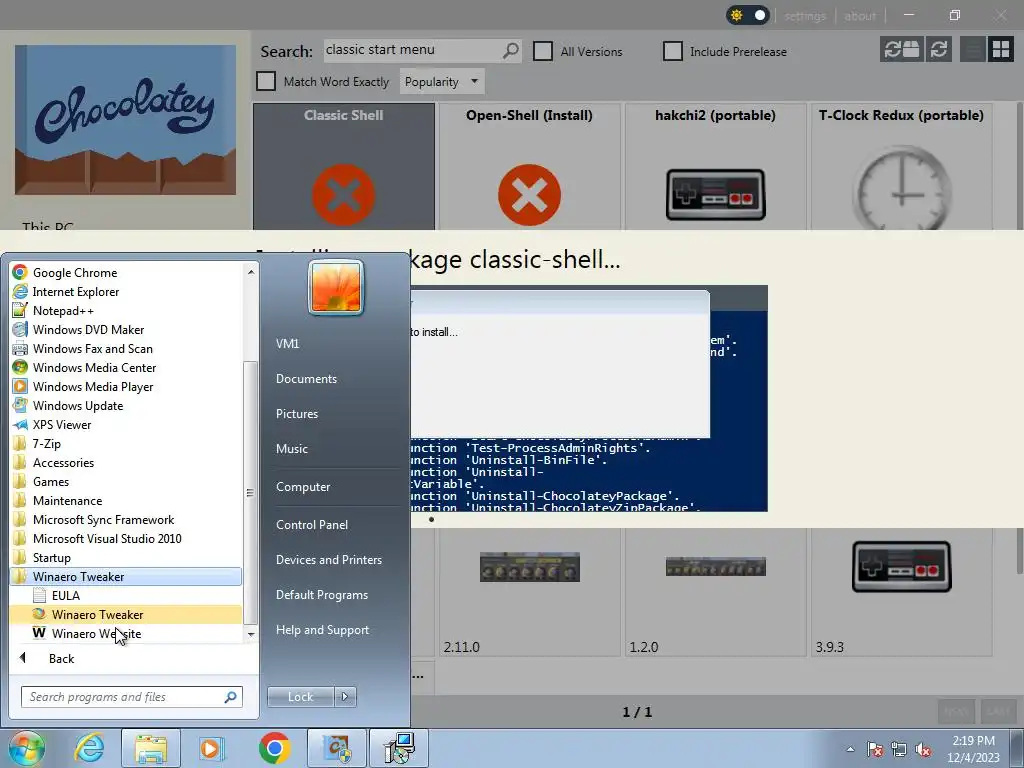Click the Start menu programs scrollbar thumb
The image size is (1024, 768).
(250, 493)
